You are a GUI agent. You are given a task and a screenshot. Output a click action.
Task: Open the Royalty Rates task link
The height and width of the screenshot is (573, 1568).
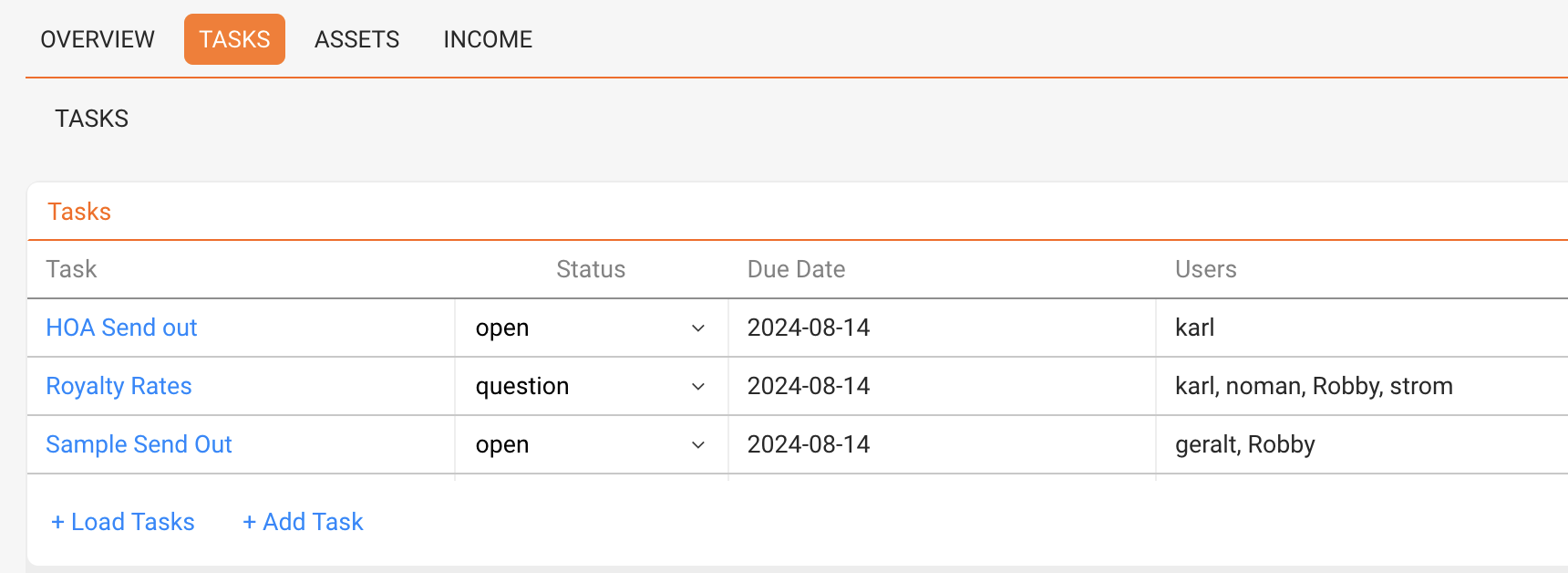[119, 386]
